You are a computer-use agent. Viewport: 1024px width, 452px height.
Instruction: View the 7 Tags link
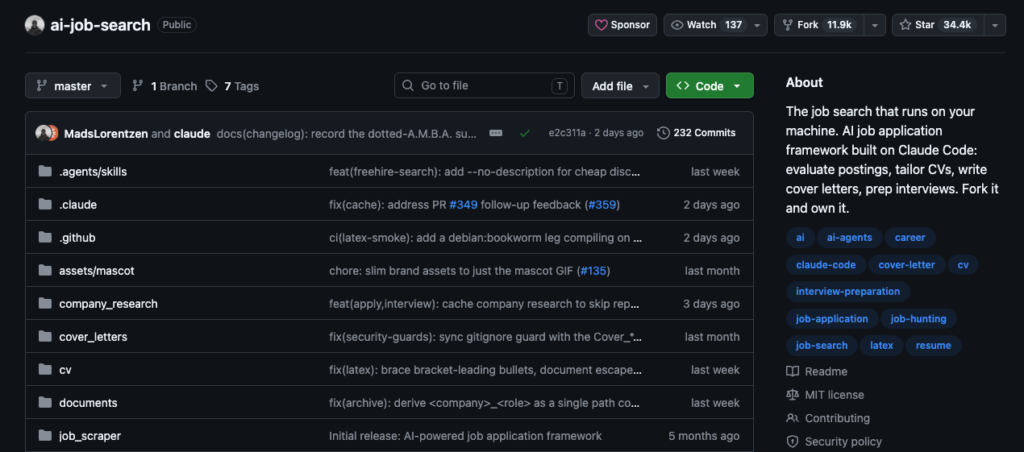click(232, 86)
